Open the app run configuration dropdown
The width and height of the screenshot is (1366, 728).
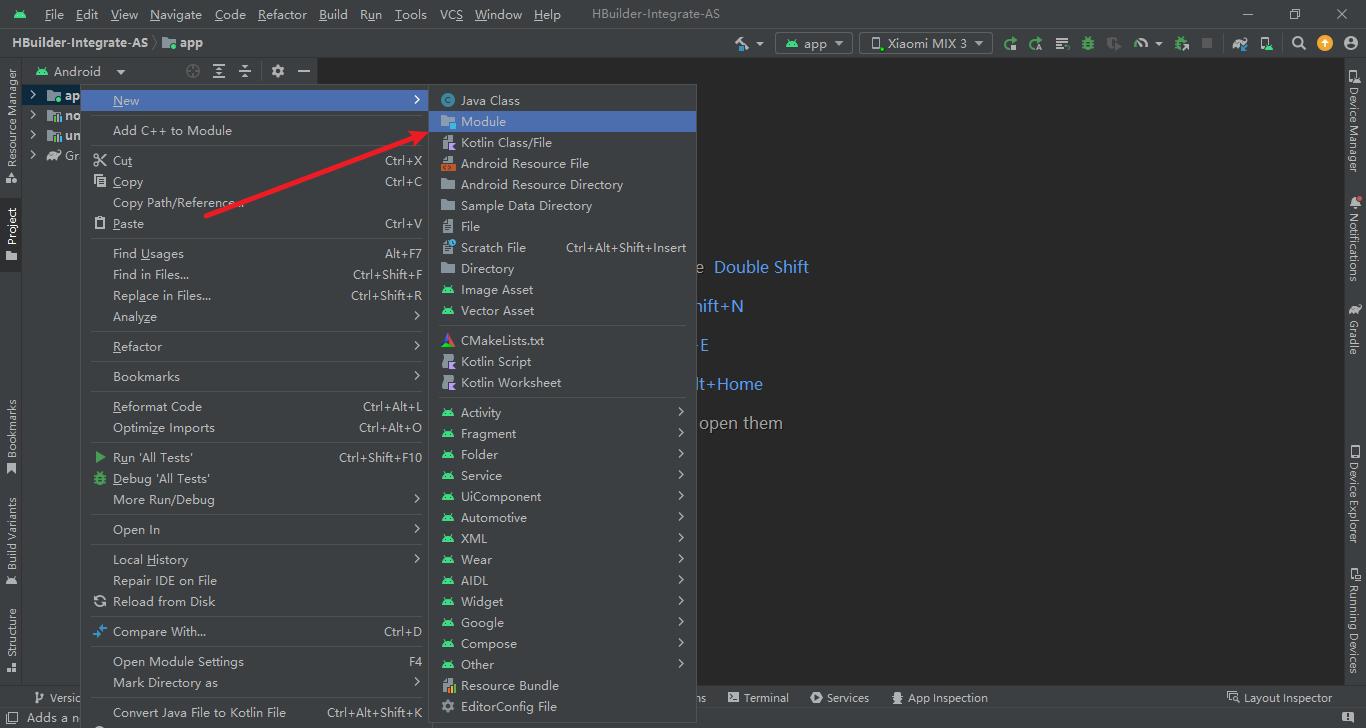coord(815,44)
